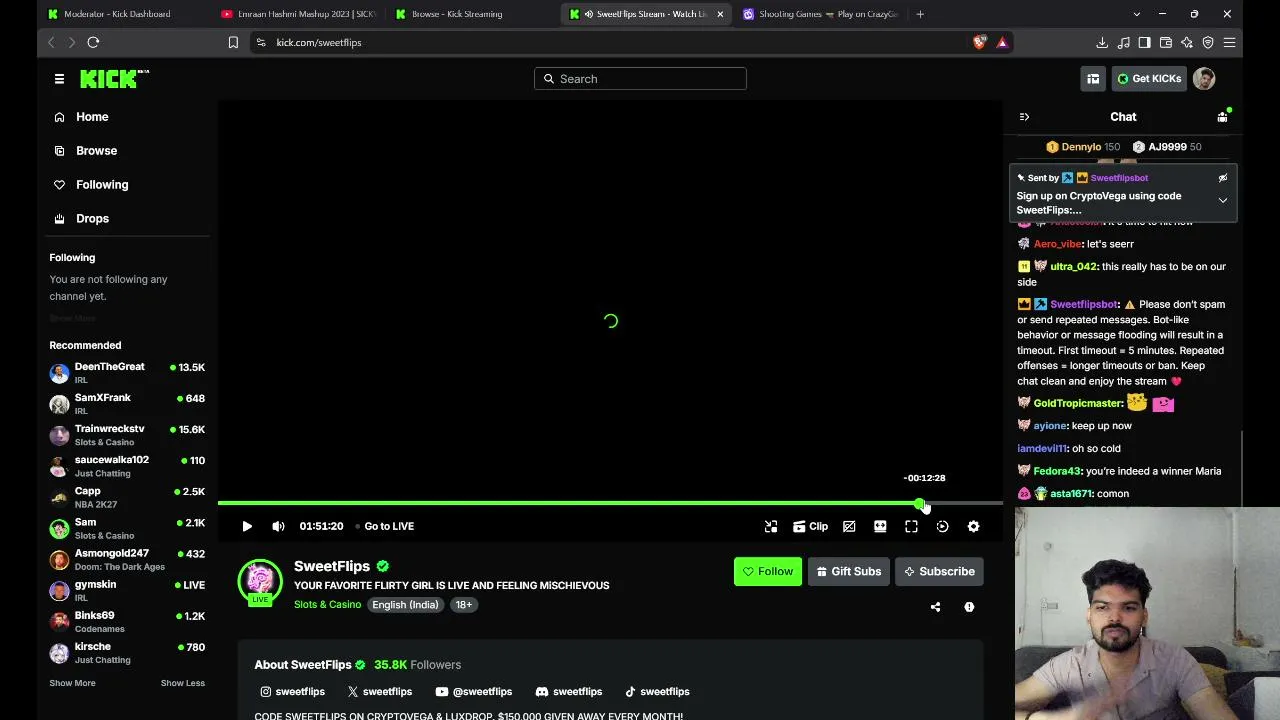
Task: Open Brave Shields icon in address bar
Action: [x=979, y=42]
